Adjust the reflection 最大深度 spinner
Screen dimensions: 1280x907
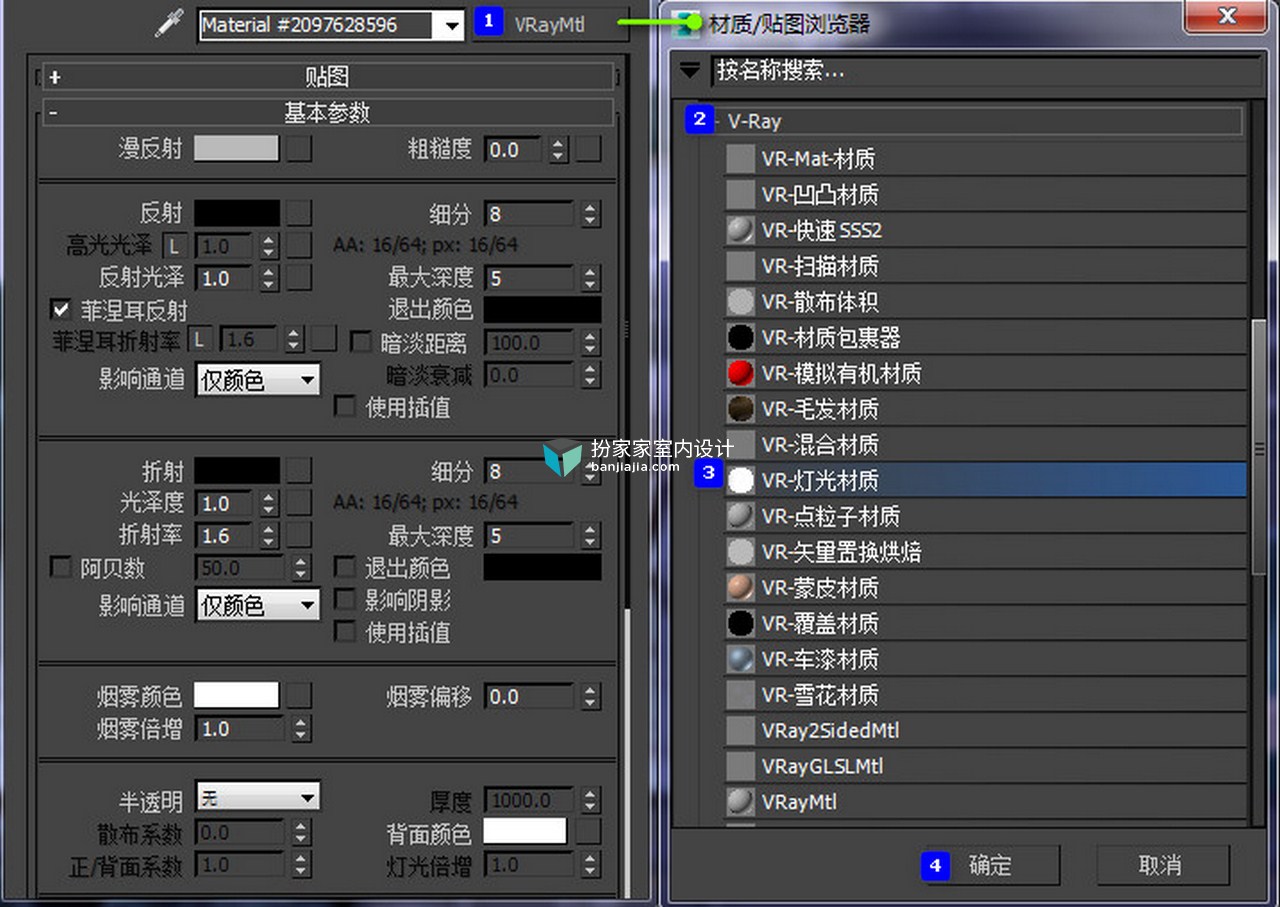tap(590, 278)
